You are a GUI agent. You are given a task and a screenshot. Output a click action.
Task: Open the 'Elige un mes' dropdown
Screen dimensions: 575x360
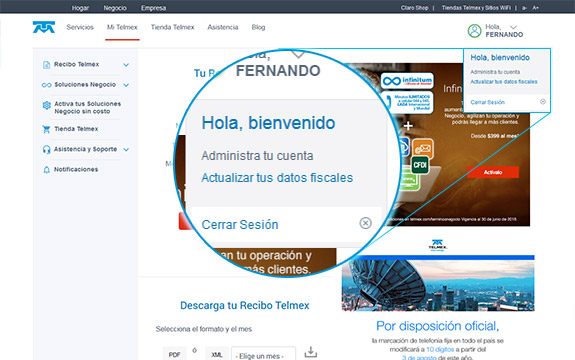pos(263,355)
